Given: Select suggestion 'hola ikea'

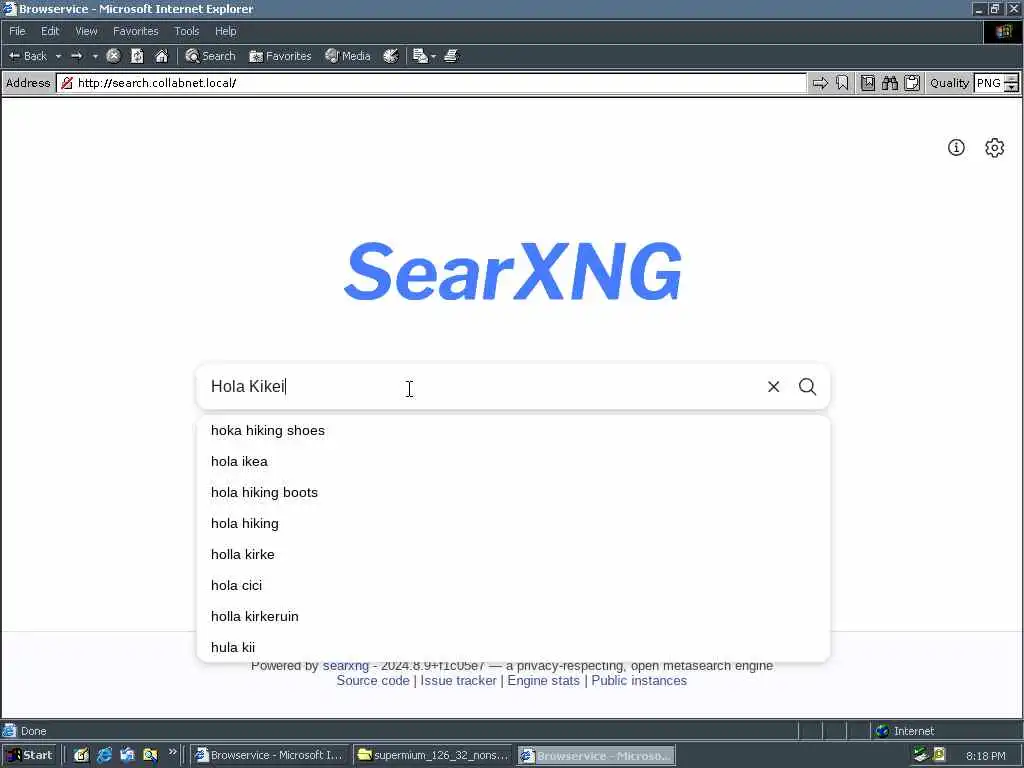Looking at the screenshot, I should tap(513, 461).
